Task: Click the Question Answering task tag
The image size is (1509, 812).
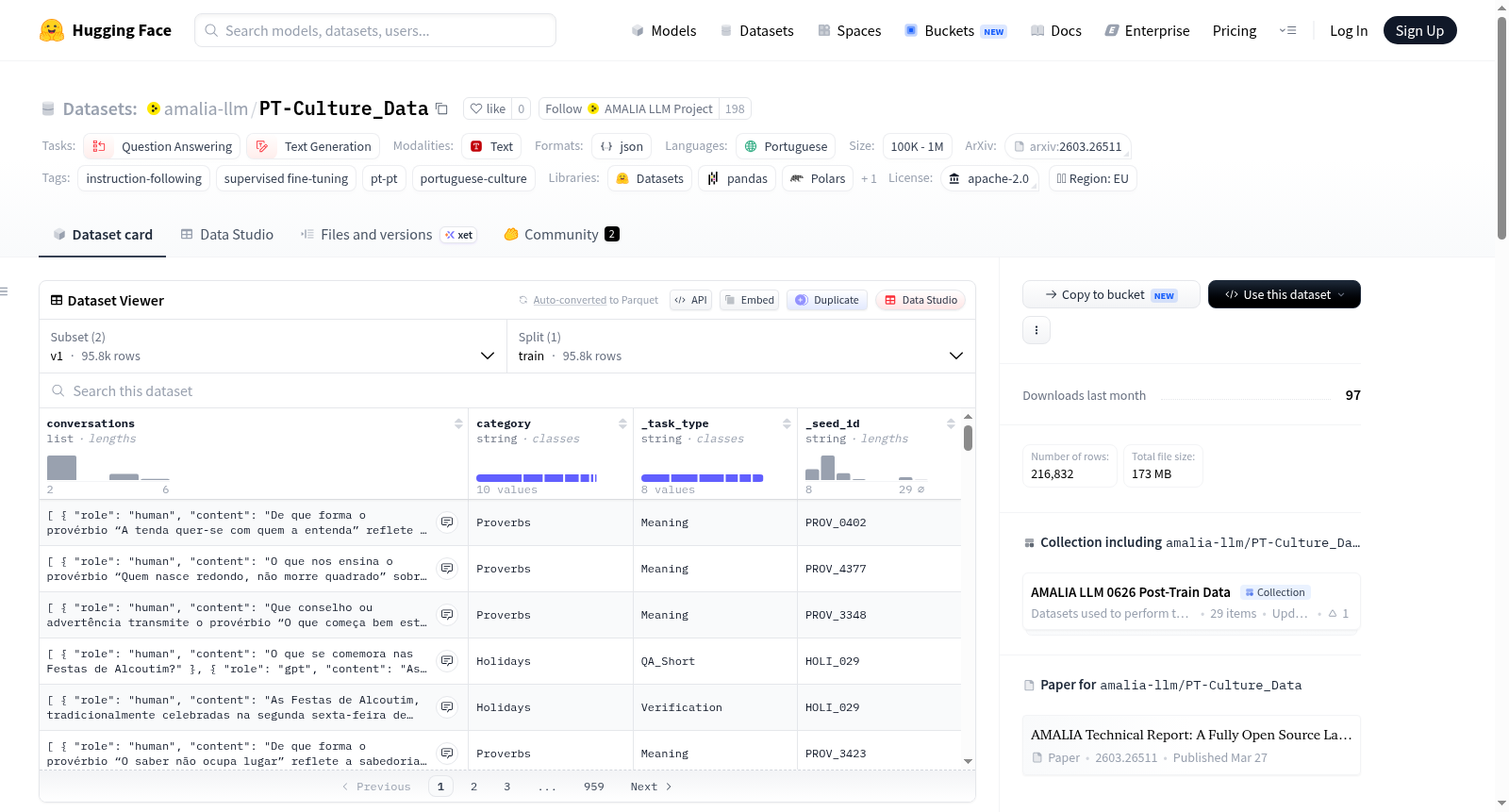Action: point(162,146)
